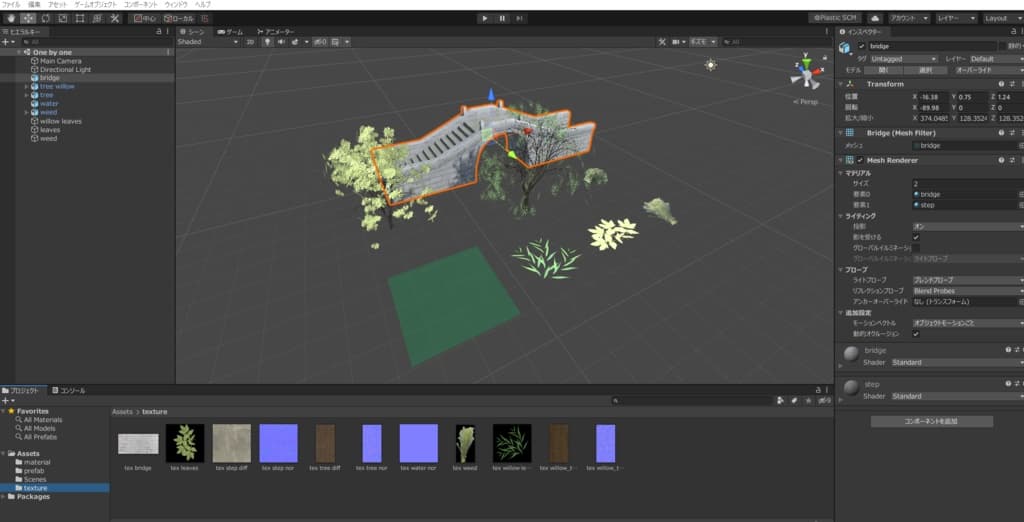Open the Console tab
This screenshot has width=1024, height=522.
pos(70,390)
